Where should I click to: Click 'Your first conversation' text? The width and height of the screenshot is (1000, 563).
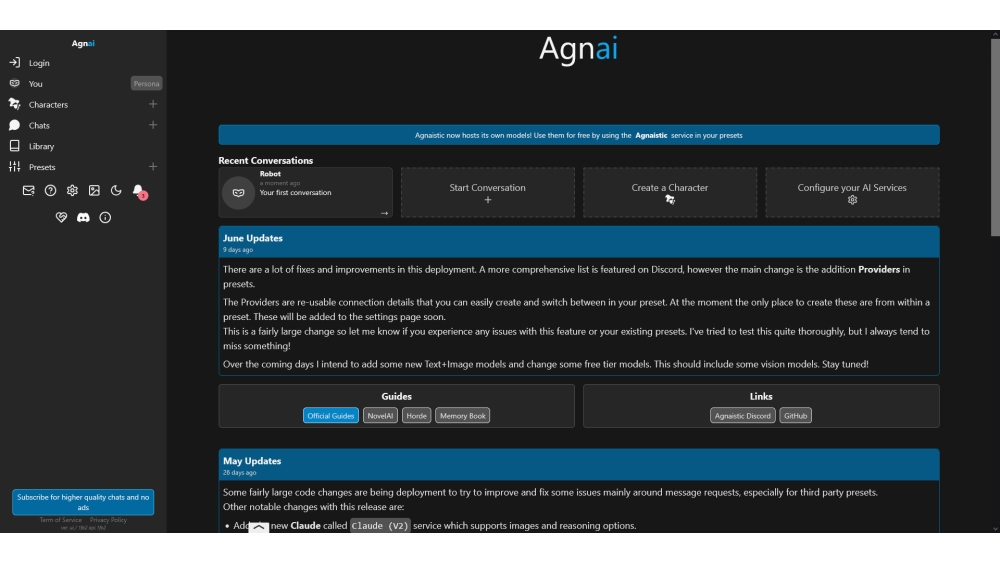point(295,193)
